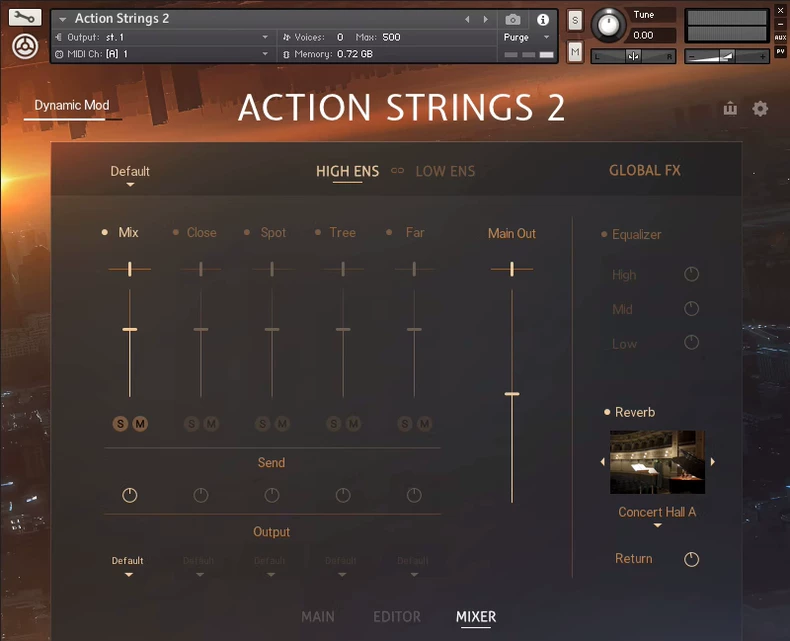Viewport: 790px width, 641px height.
Task: Select previous reverb with left arrow
Action: pos(603,462)
